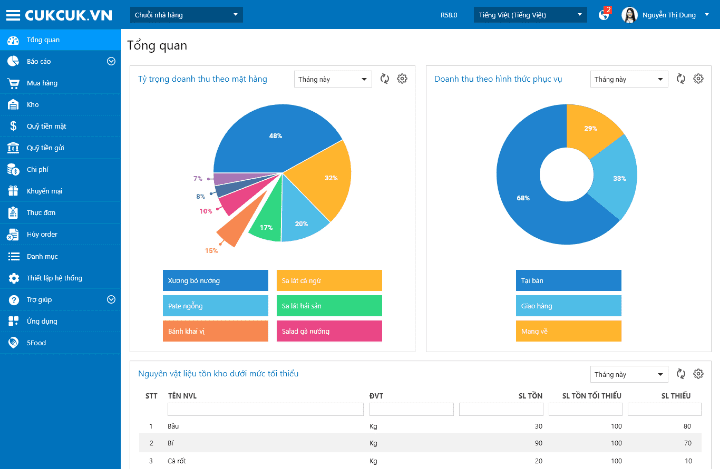The width and height of the screenshot is (720, 470).
Task: Click the Mang về orange legend swatch
Action: click(569, 331)
